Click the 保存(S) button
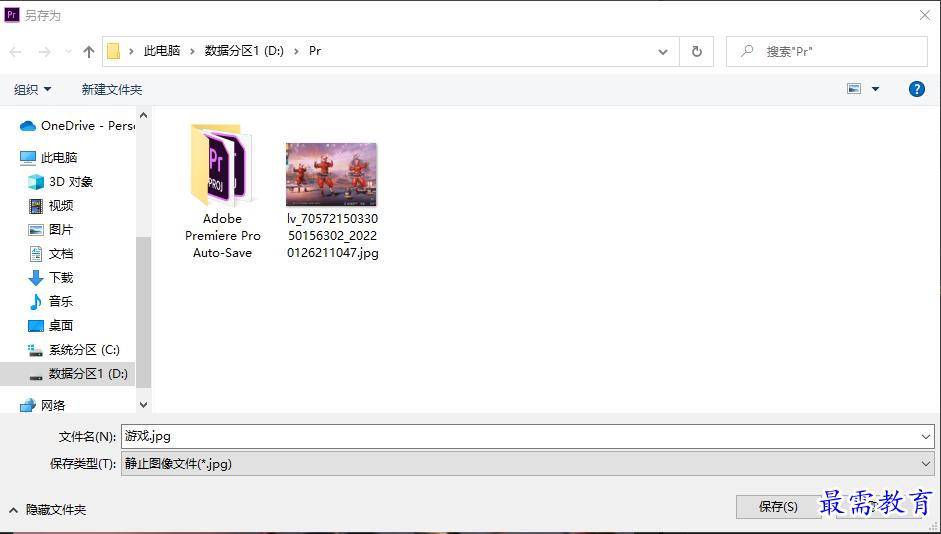941x534 pixels. (x=778, y=507)
